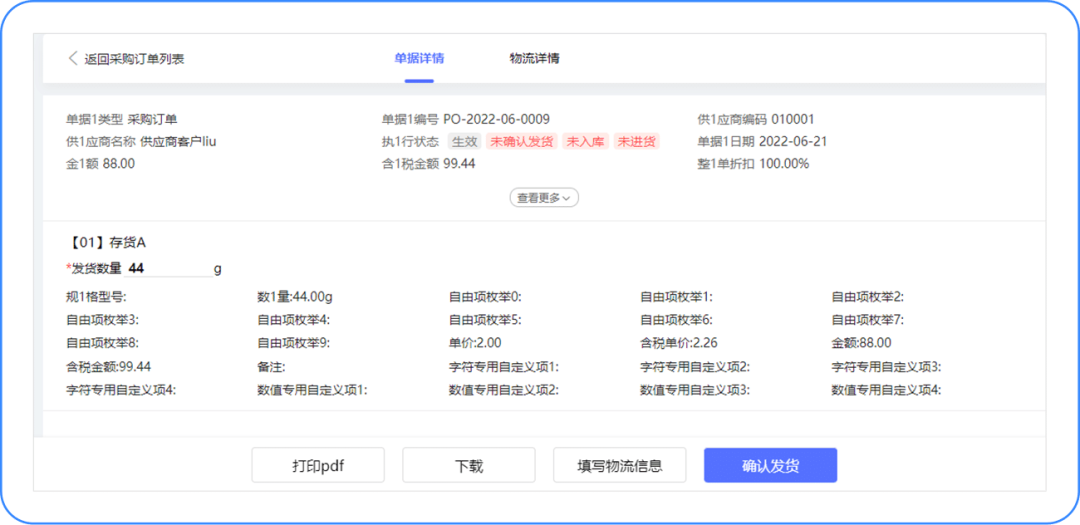Viewport: 1080px width, 525px height.
Task: Click 自由项枚举8: label
Action: pyautogui.click(x=103, y=342)
